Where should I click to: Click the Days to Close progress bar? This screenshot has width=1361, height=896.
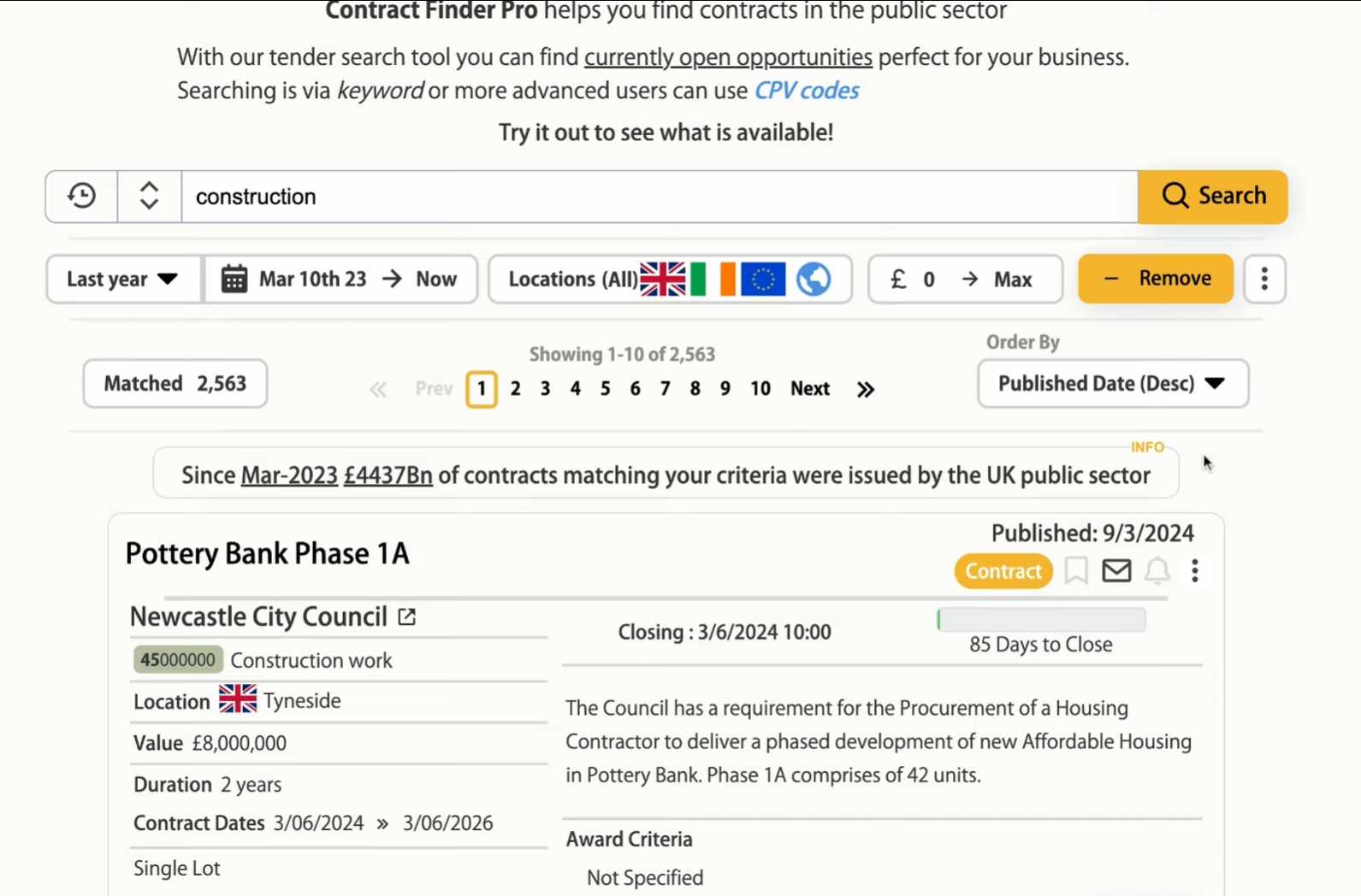[1041, 619]
